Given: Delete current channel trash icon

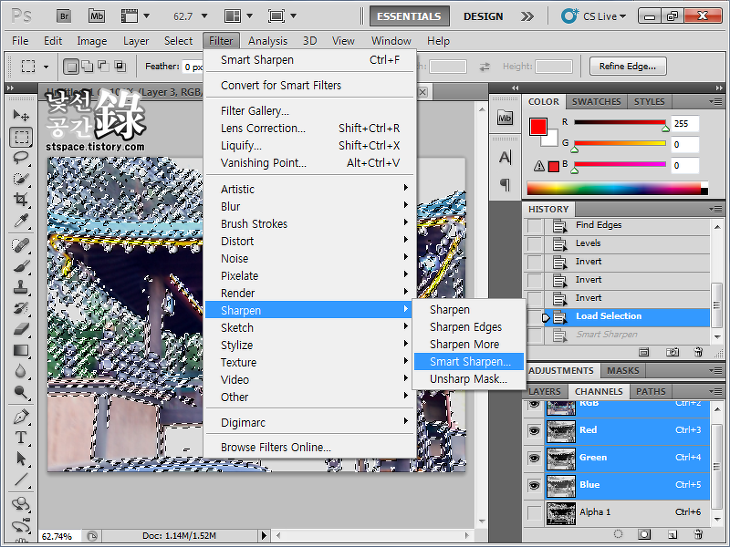Looking at the screenshot, I should (698, 533).
